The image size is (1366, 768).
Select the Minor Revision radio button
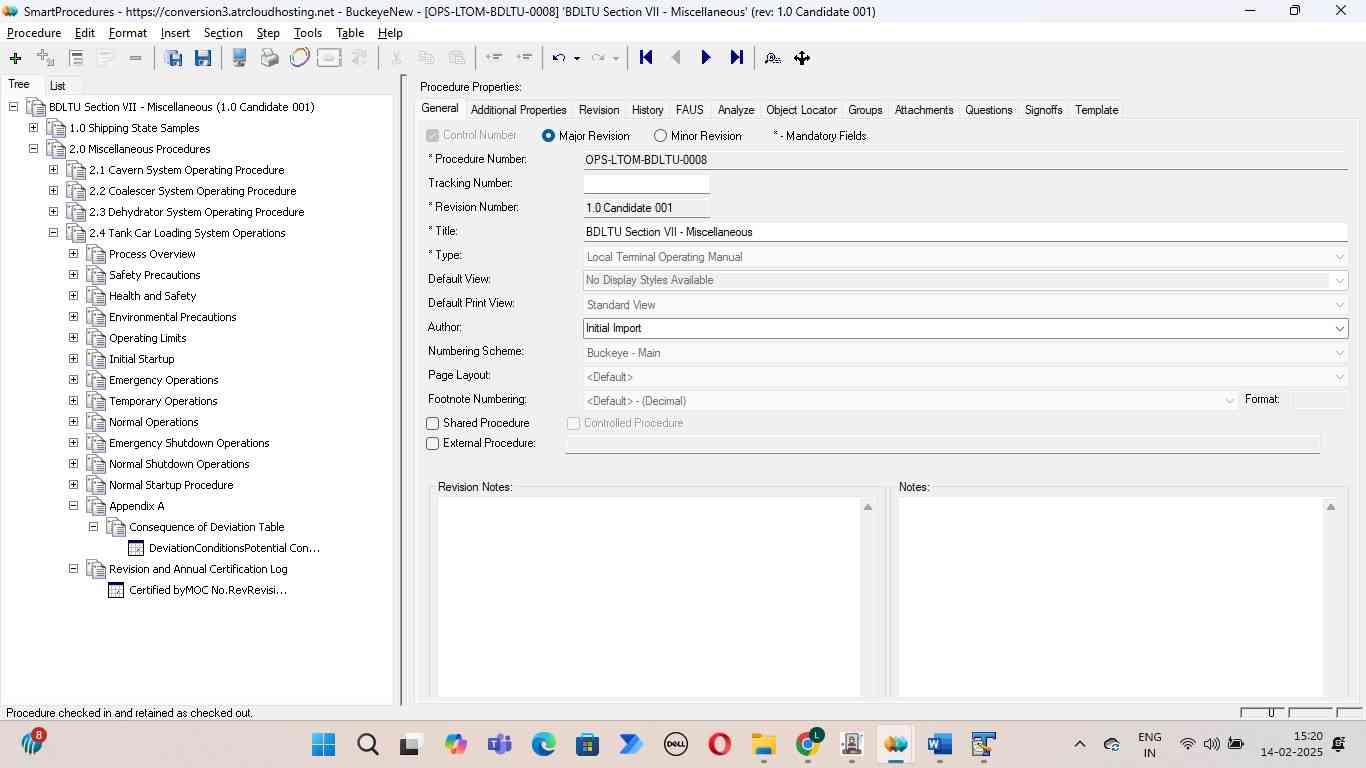pos(660,136)
